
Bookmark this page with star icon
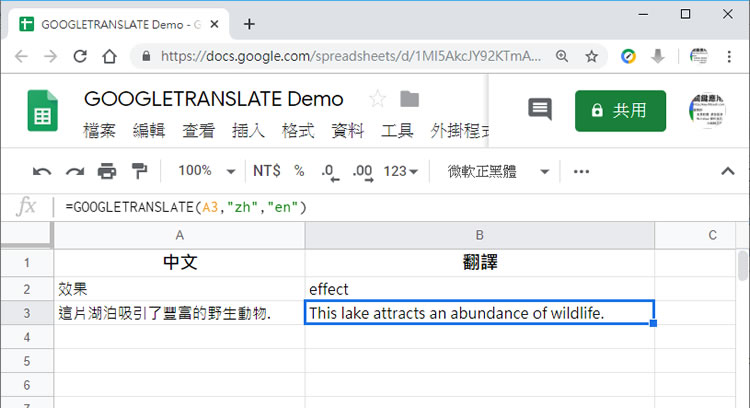point(592,56)
